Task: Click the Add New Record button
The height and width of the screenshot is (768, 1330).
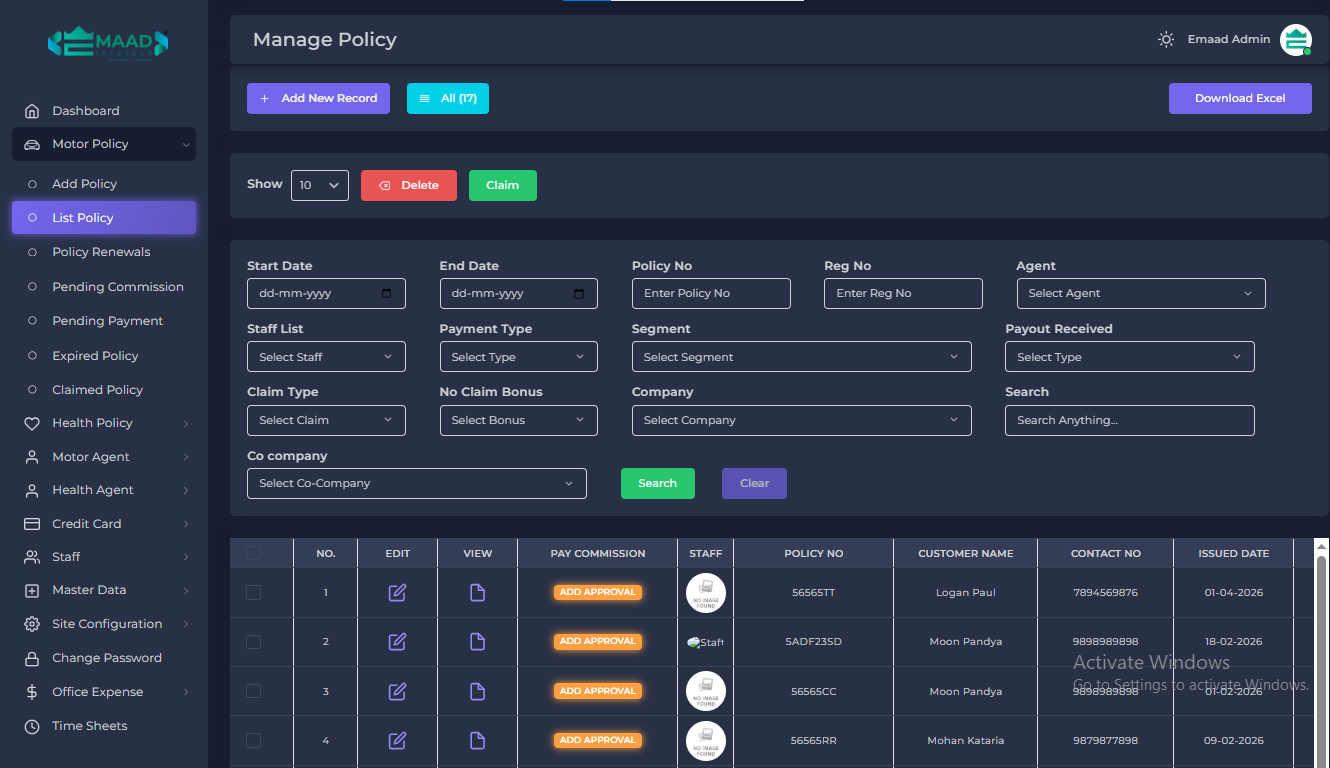Action: click(x=318, y=98)
